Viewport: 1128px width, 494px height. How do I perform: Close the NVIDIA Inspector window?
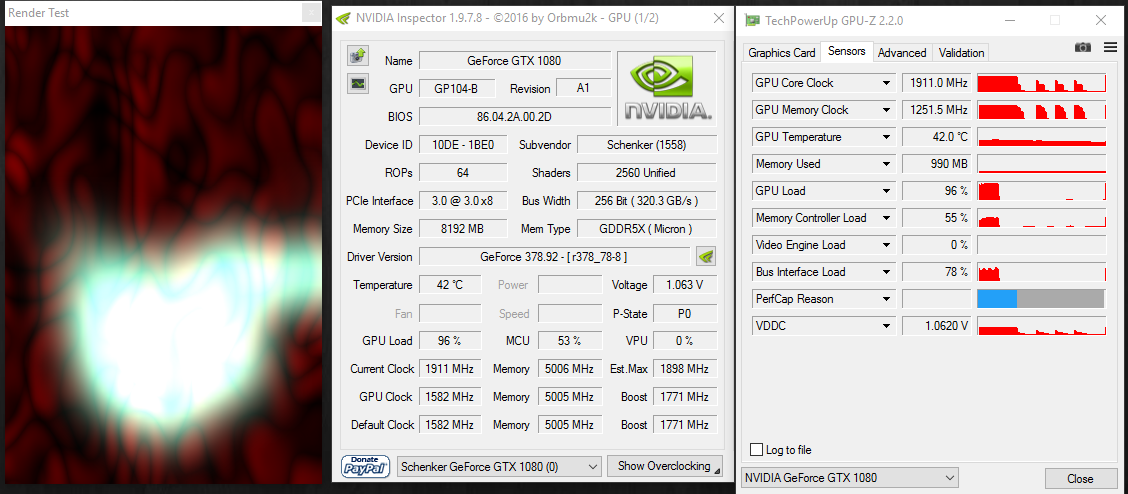[718, 18]
